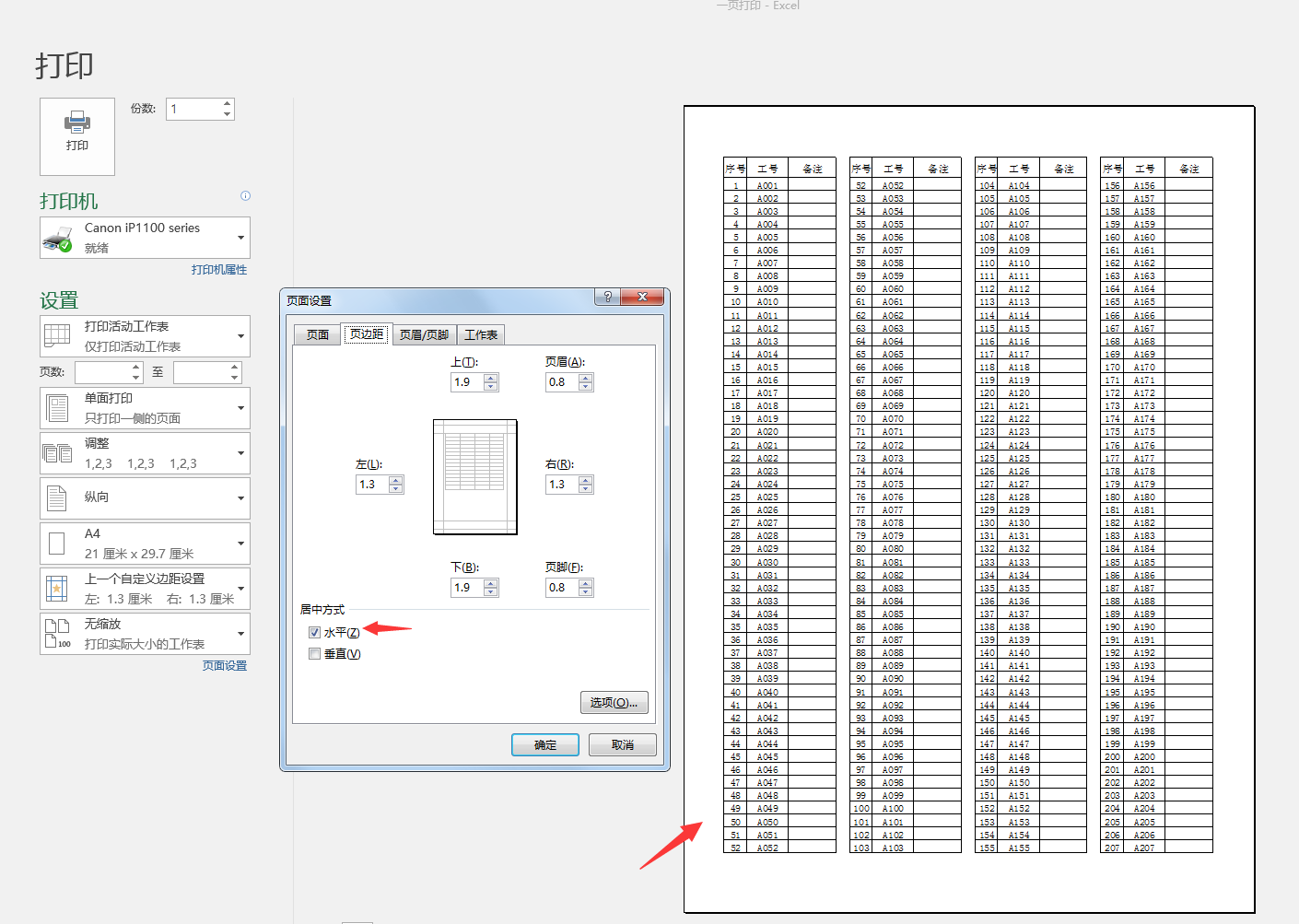The image size is (1299, 924).
Task: Click the 至 end page input field
Action: [202, 372]
